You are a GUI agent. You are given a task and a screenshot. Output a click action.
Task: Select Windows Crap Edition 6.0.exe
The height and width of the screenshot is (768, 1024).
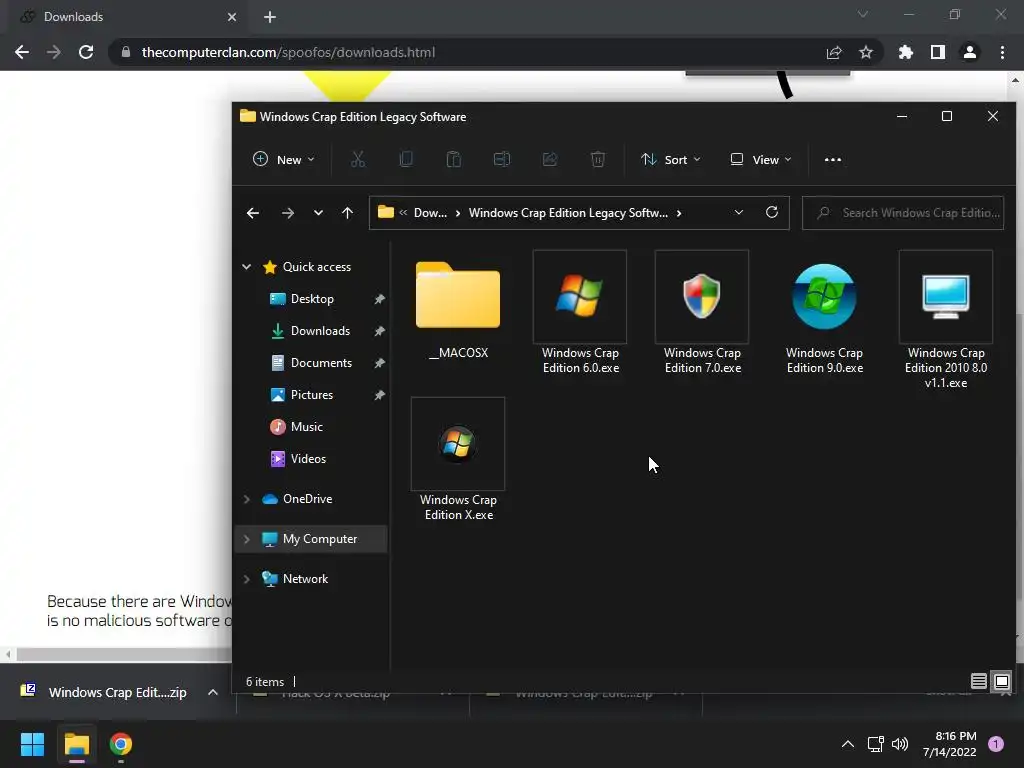pos(580,313)
